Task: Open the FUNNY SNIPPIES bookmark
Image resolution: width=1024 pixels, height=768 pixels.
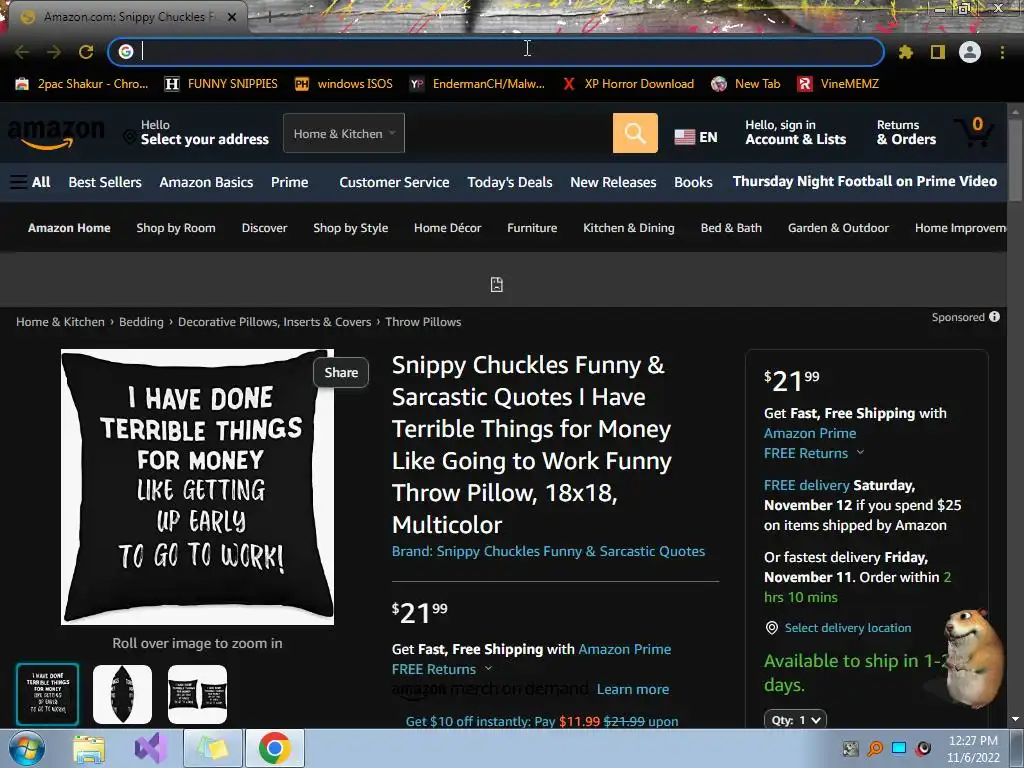Action: click(221, 84)
